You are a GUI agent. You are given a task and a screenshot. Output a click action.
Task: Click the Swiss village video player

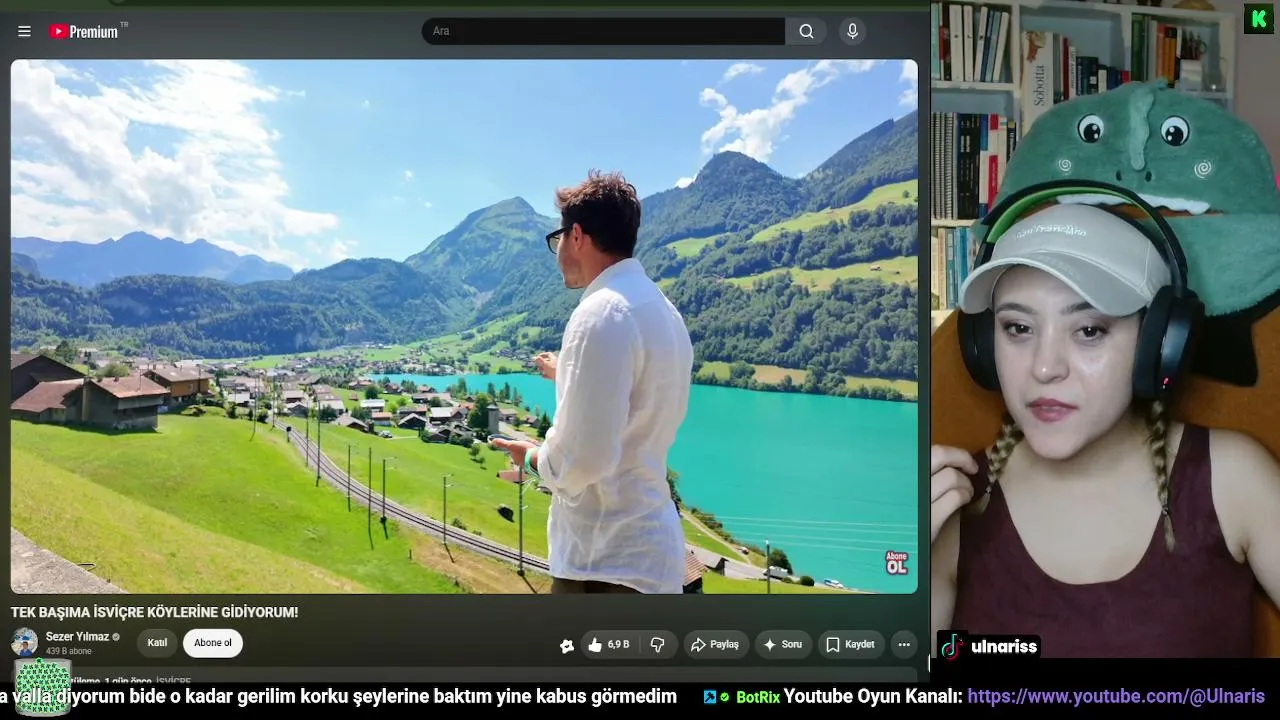tap(464, 326)
